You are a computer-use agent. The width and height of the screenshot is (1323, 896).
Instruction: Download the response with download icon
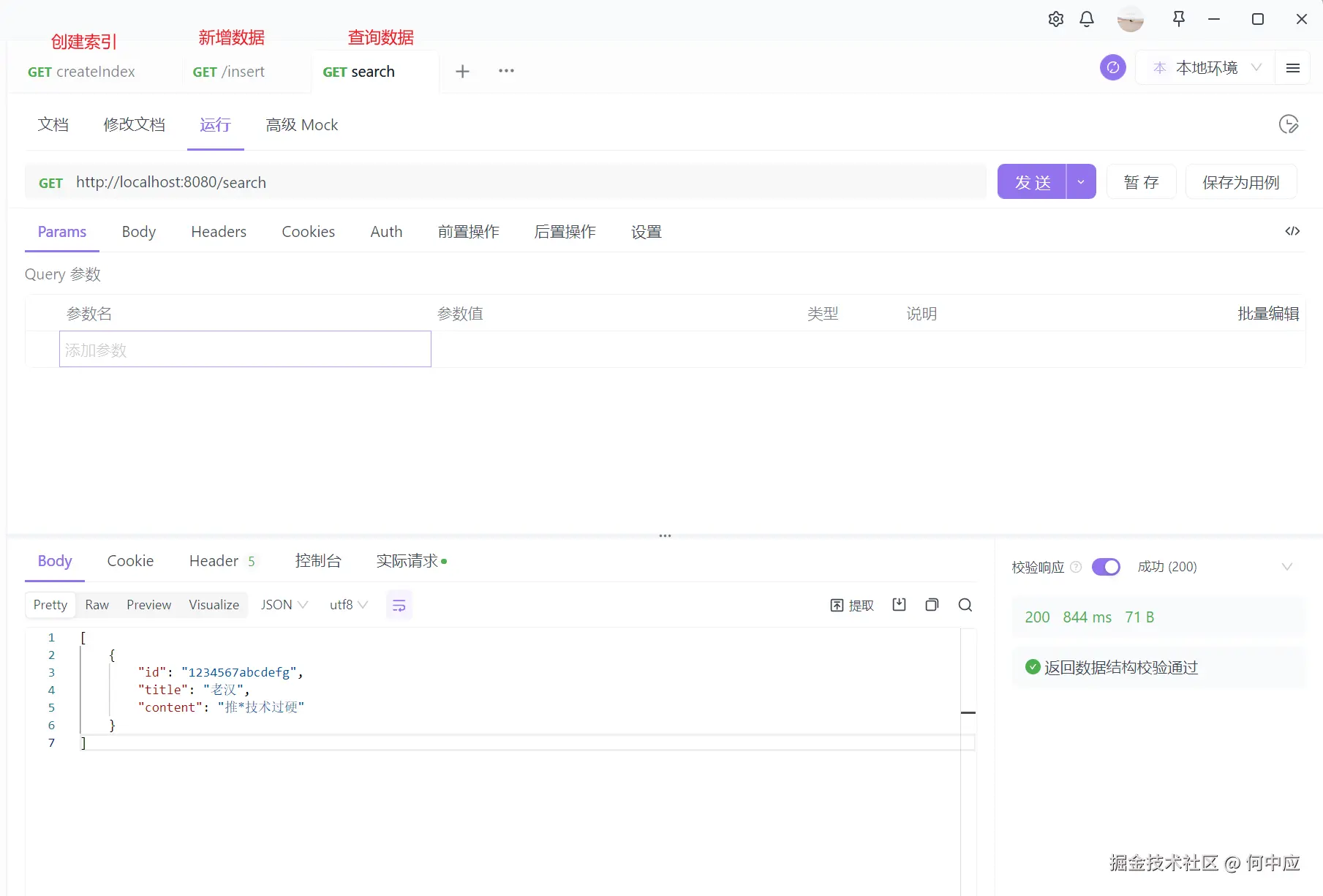point(899,605)
